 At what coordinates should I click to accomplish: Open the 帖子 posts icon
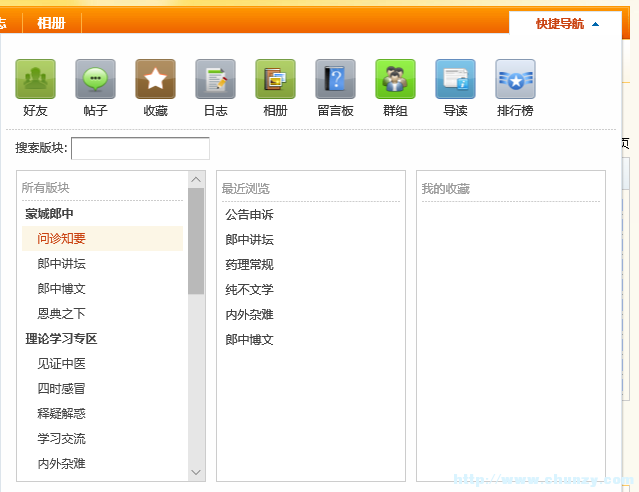pos(95,79)
